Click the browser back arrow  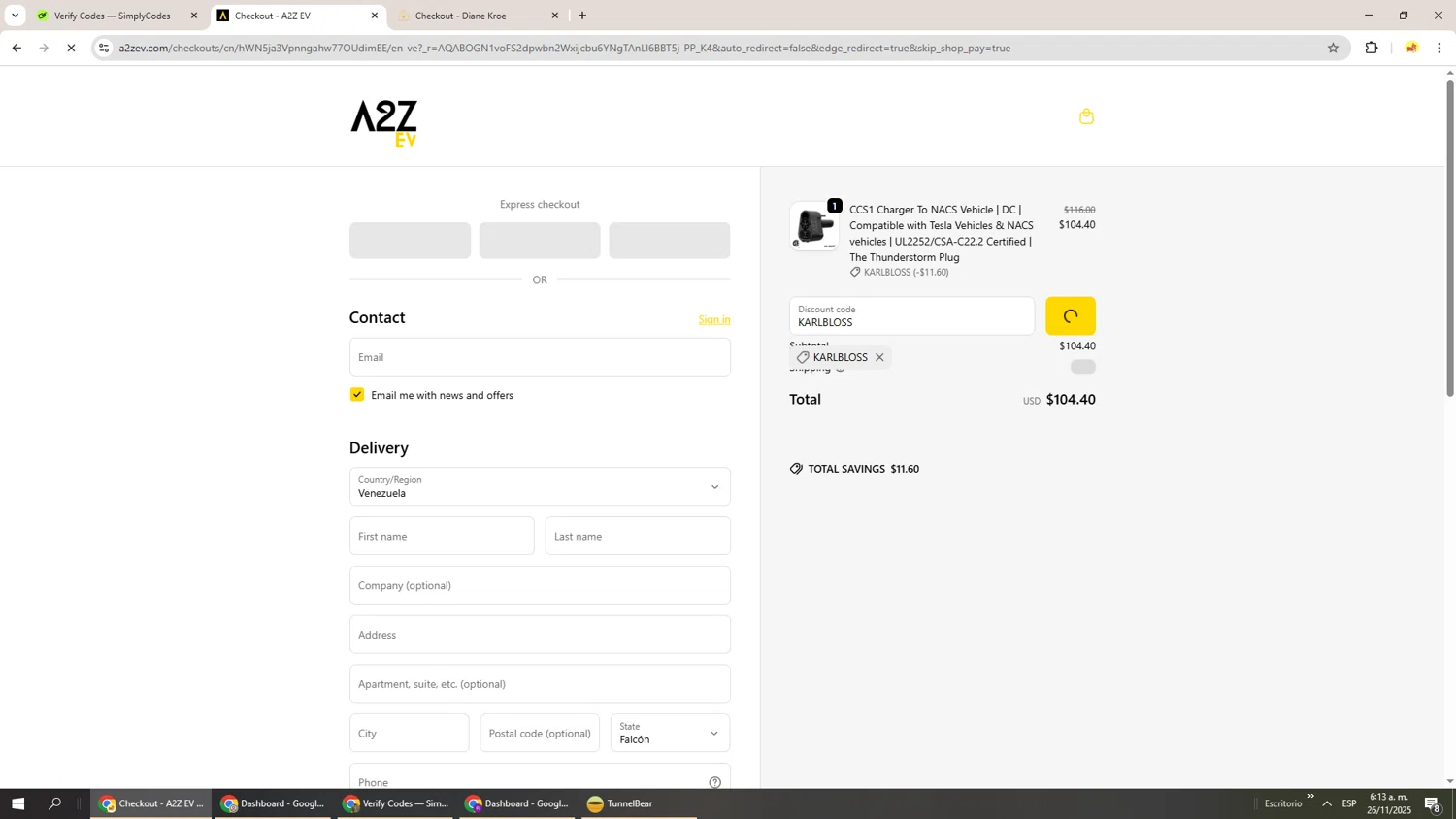click(x=17, y=48)
